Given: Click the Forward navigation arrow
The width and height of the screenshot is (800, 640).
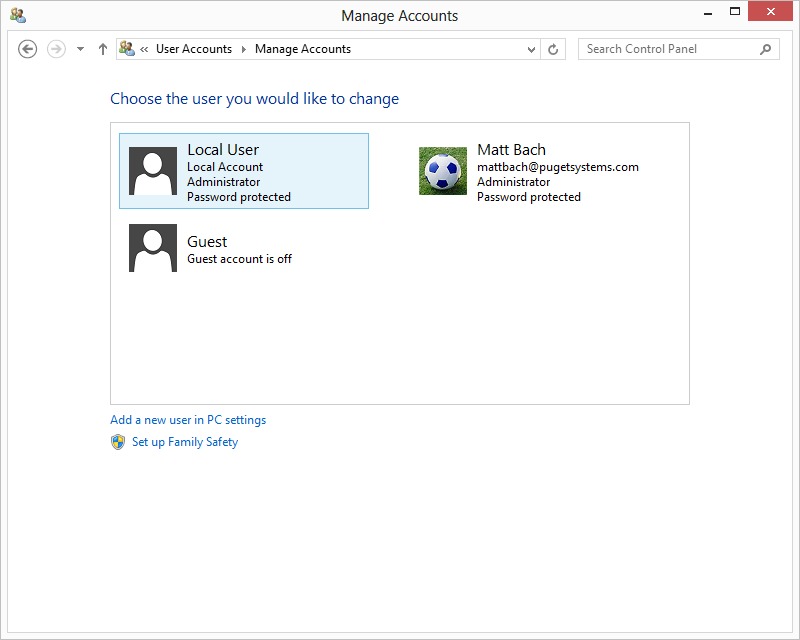Looking at the screenshot, I should [56, 49].
